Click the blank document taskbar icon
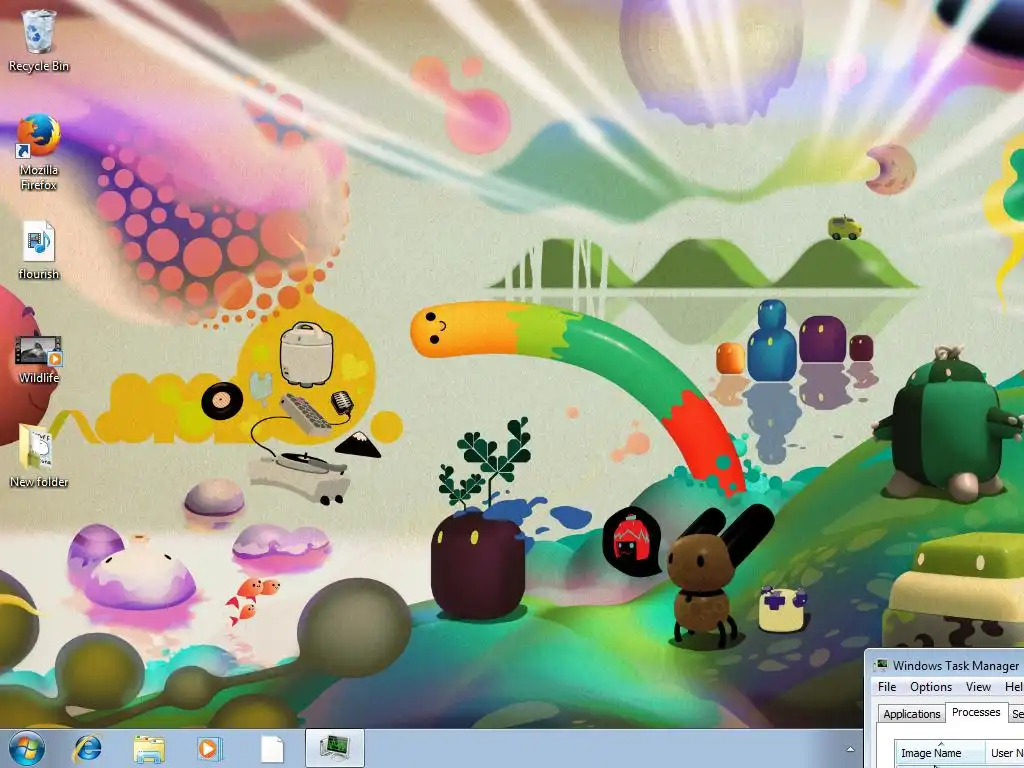The image size is (1024, 768). (x=272, y=749)
